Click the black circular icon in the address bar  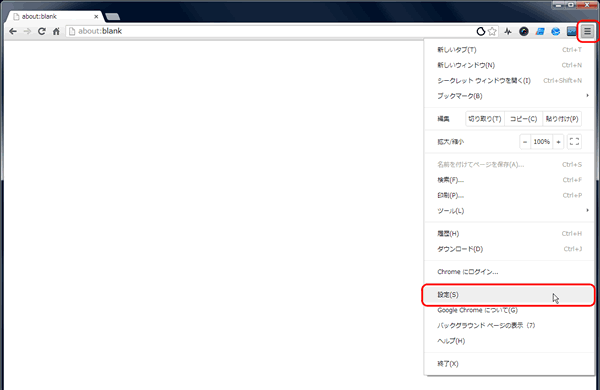[481, 31]
